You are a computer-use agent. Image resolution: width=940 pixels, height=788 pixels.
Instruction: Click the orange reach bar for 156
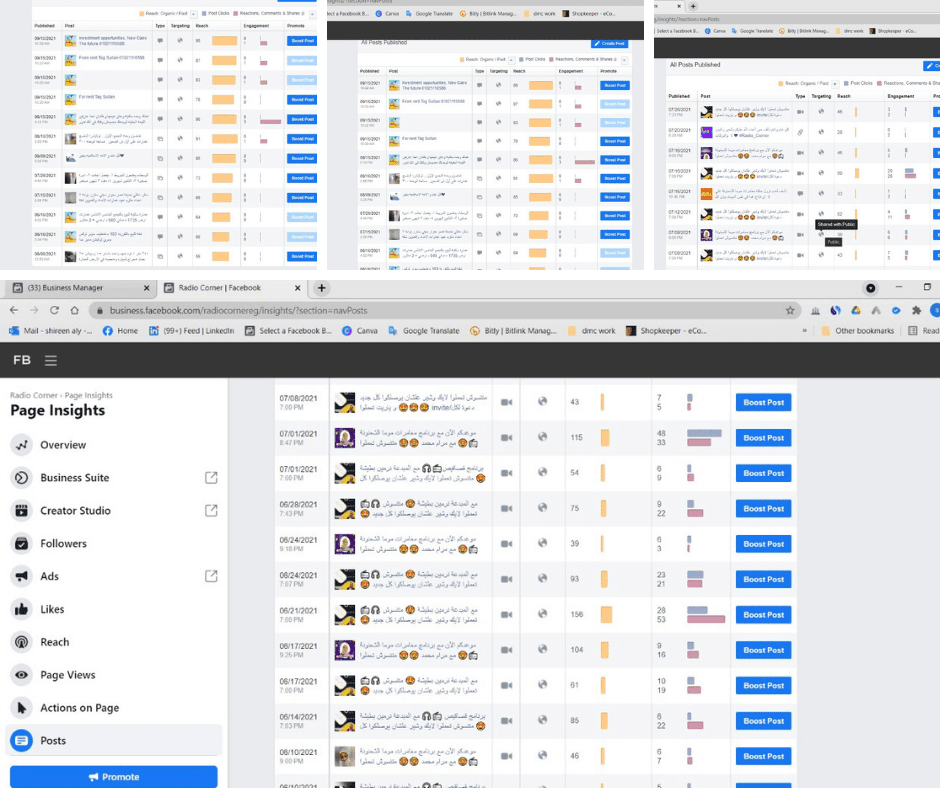click(606, 615)
